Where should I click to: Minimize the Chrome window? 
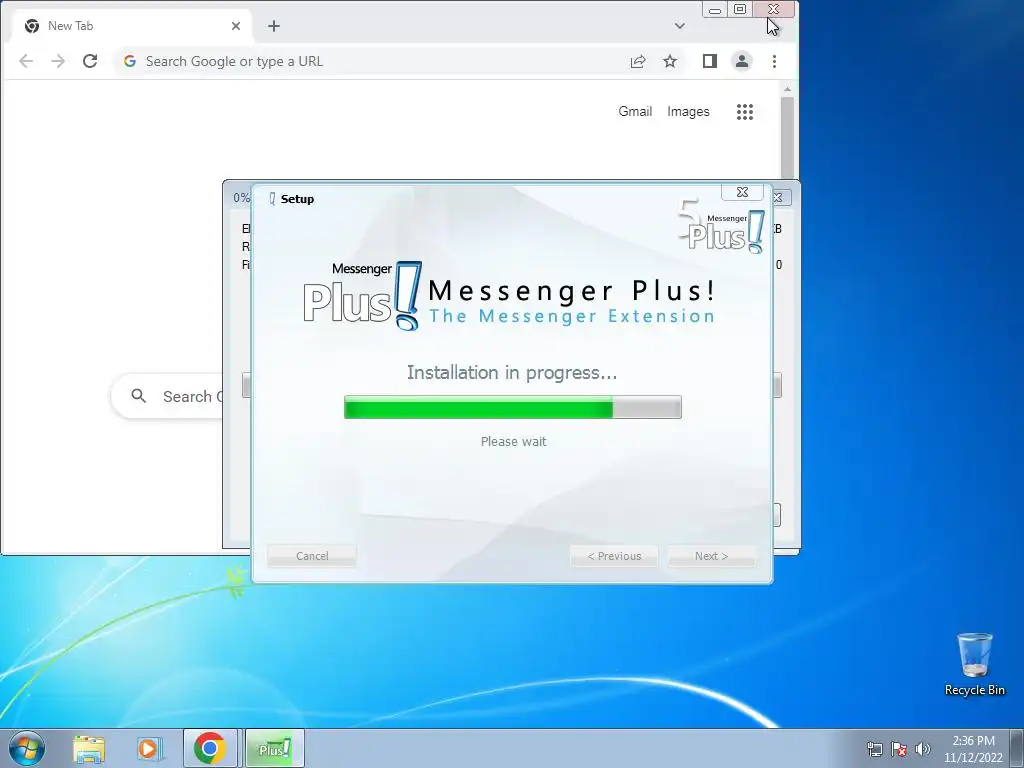715,9
